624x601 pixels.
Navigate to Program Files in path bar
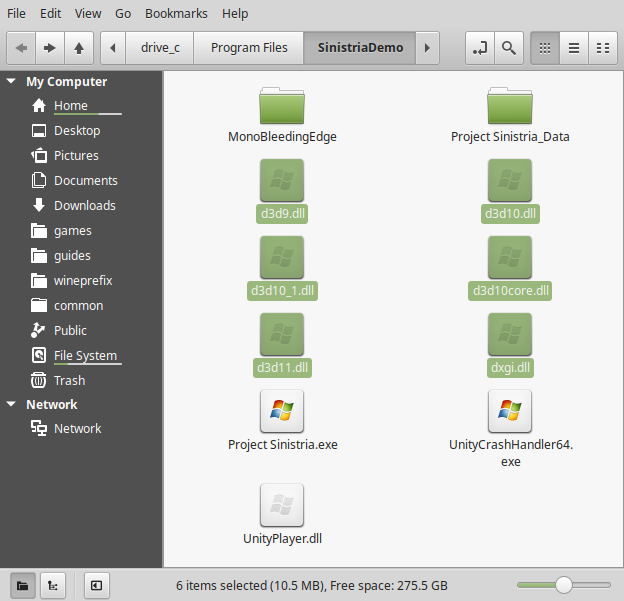(249, 48)
